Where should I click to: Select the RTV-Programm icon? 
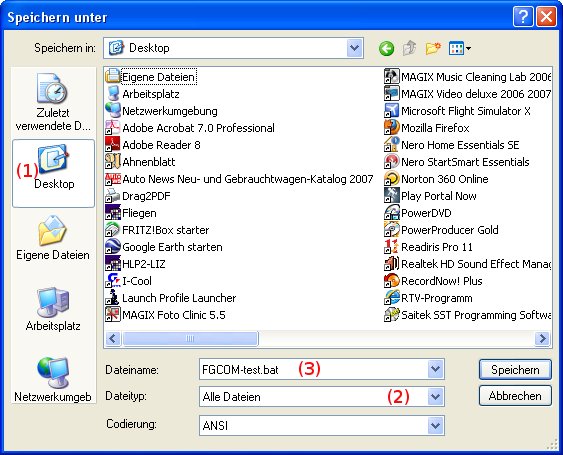coord(391,298)
